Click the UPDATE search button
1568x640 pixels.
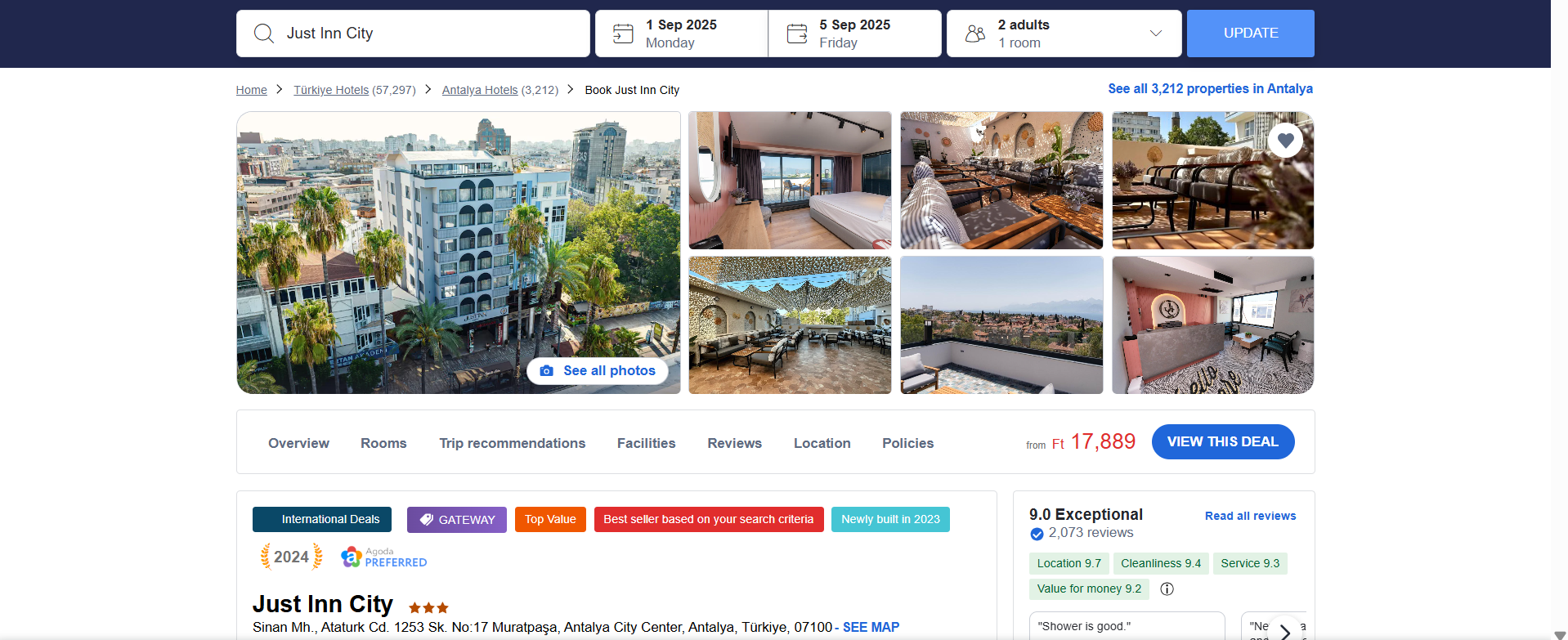(x=1250, y=34)
